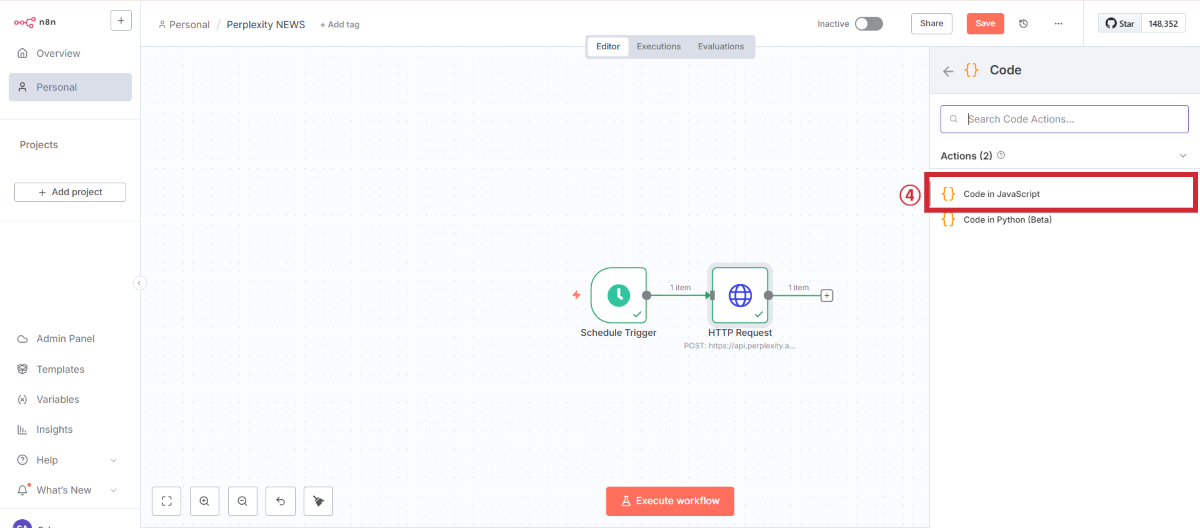Click the Execute workflow button

(669, 501)
